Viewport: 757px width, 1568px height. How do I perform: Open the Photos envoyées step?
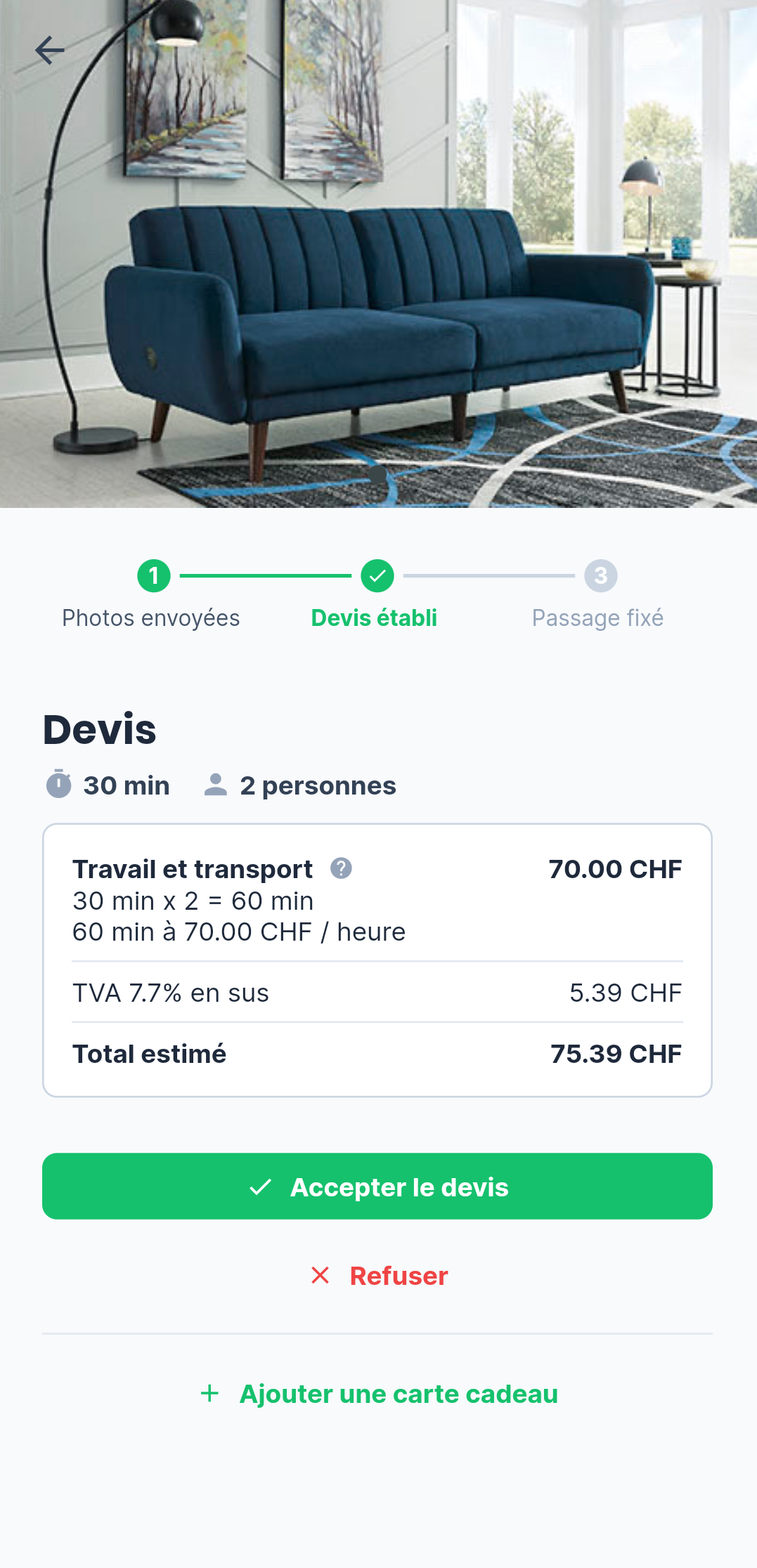click(x=151, y=618)
